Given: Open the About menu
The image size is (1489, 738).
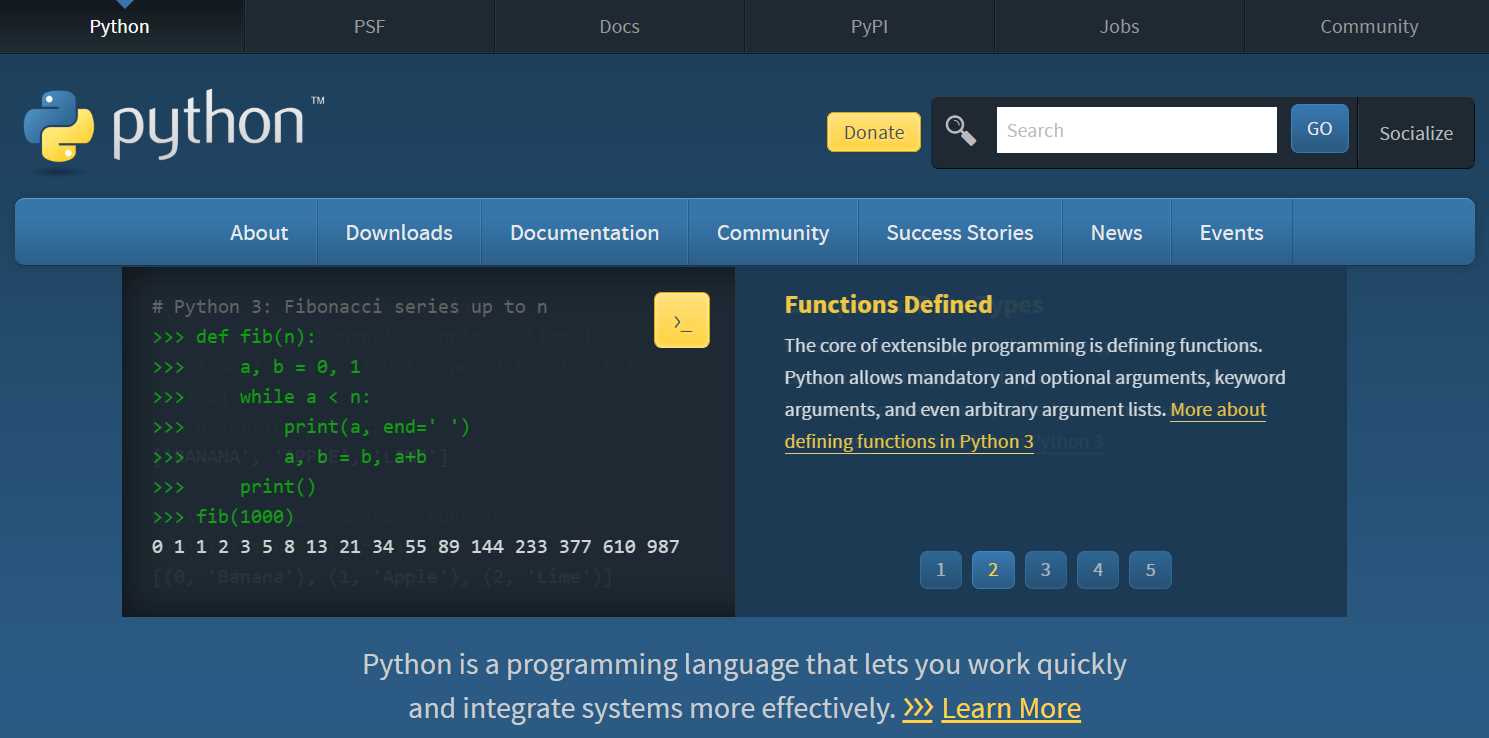Looking at the screenshot, I should [x=259, y=232].
